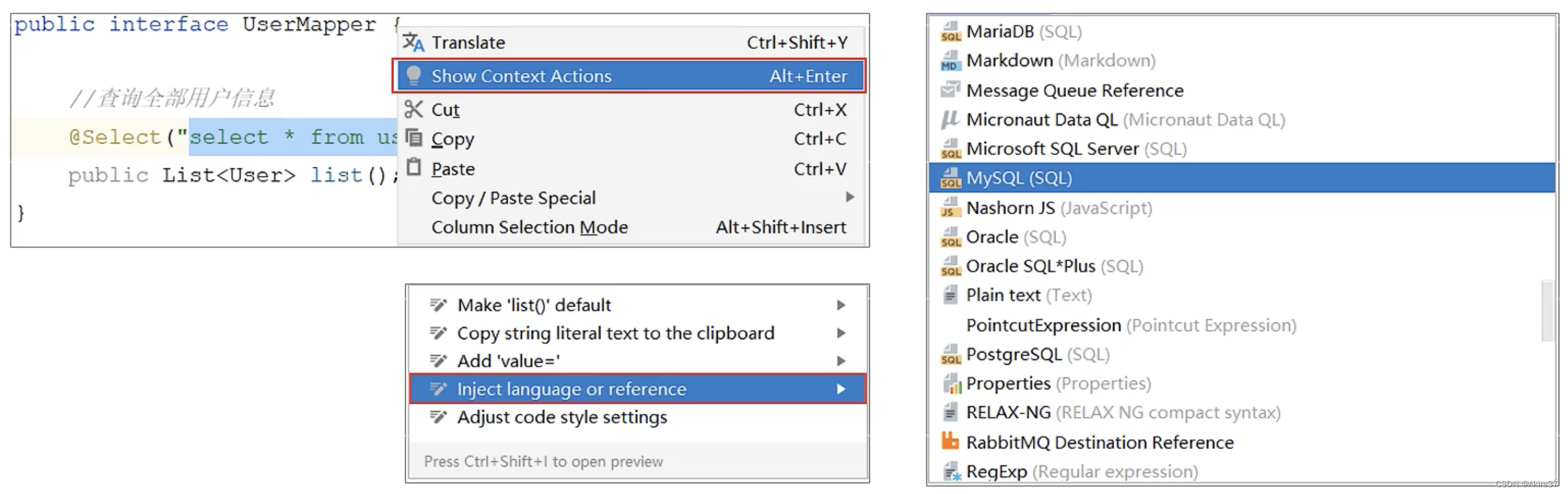Expand the Add 'value=' submenu arrow
1568x494 pixels.
pyautogui.click(x=841, y=361)
